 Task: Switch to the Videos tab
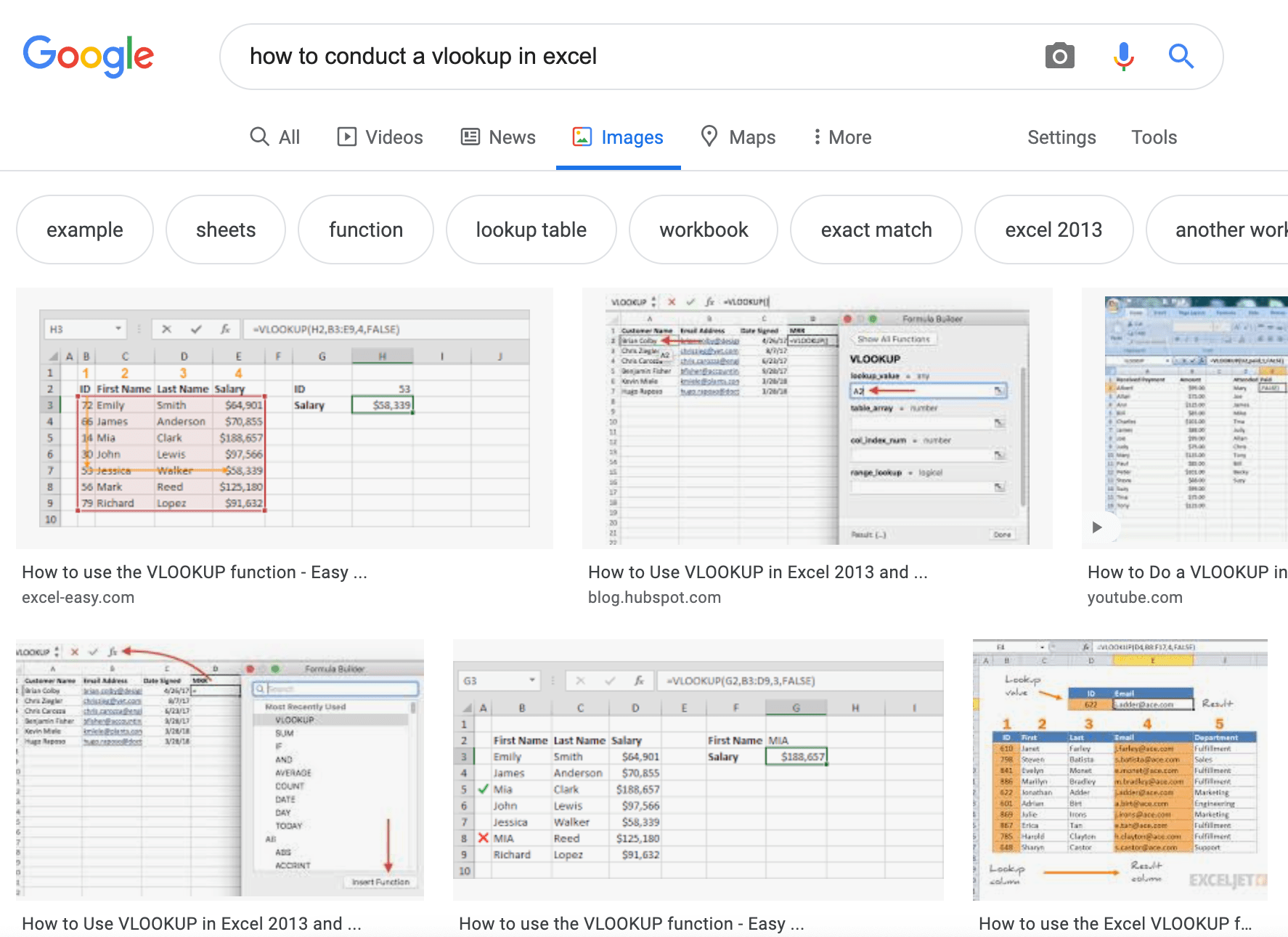[380, 137]
